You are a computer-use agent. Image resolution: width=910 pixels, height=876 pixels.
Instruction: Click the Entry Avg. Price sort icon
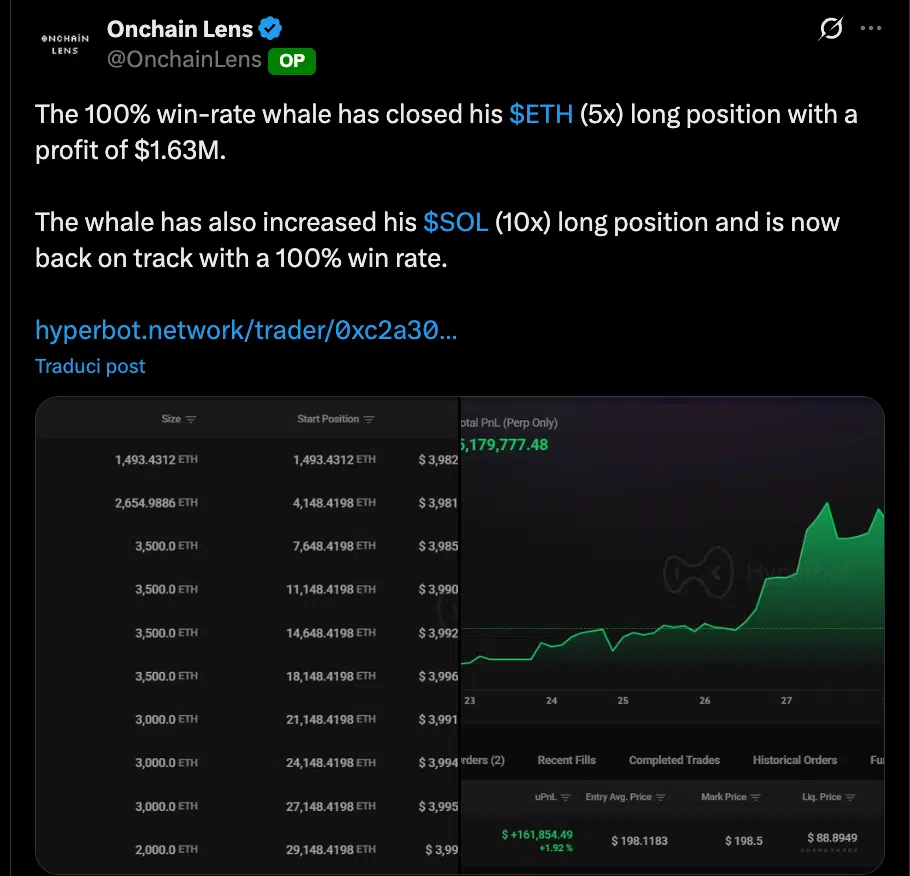(x=659, y=797)
